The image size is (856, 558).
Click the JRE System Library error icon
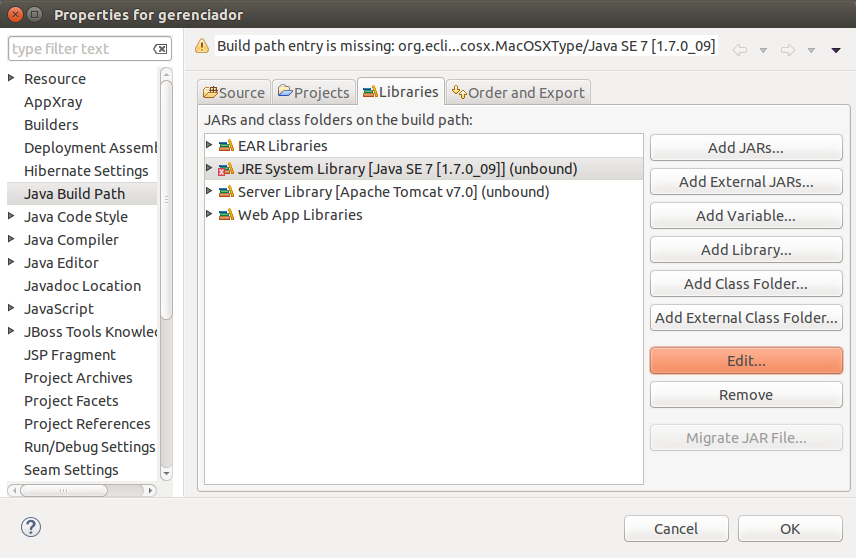coord(226,169)
